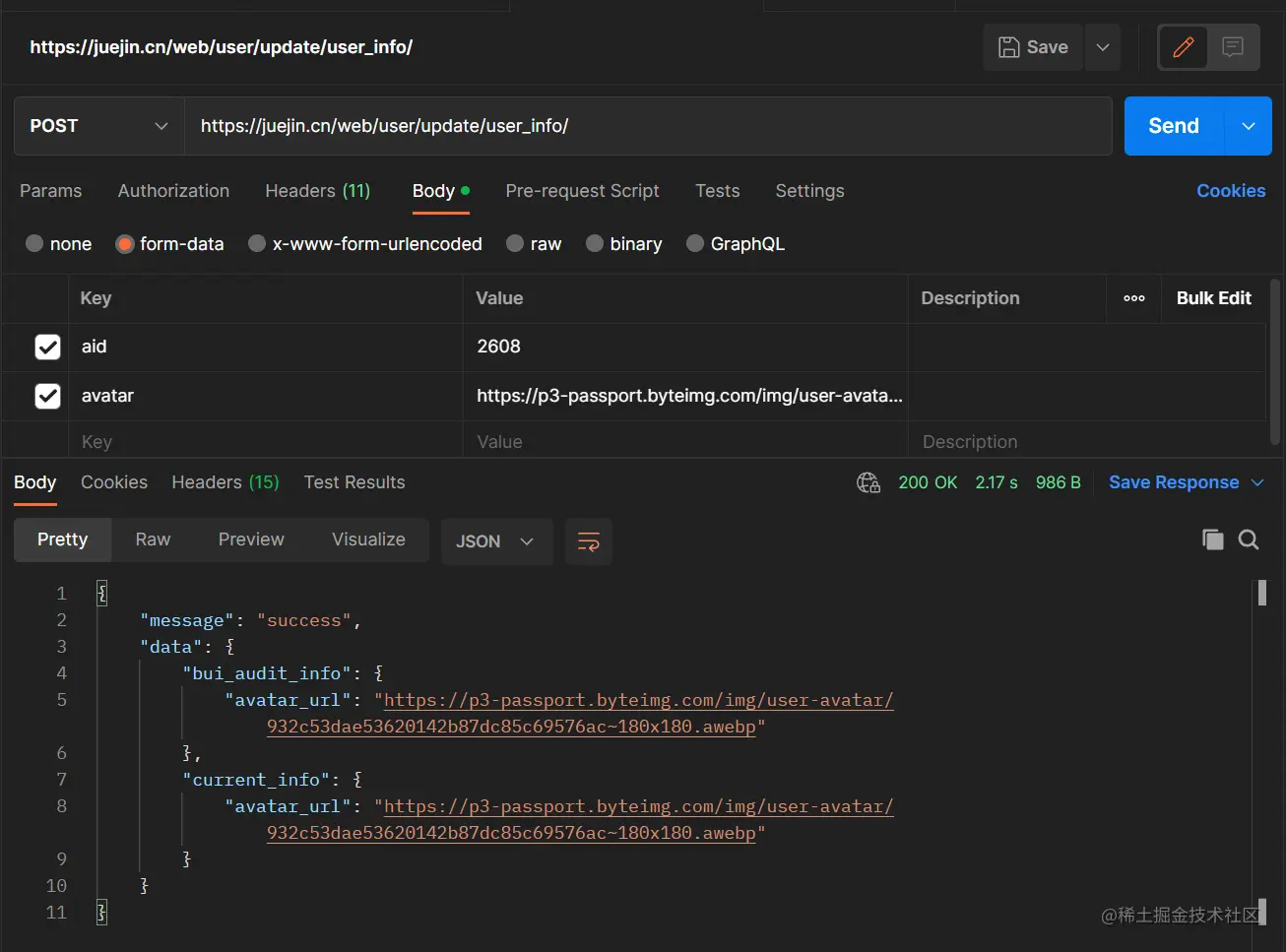Uncheck the avatar parameter checkbox

pos(47,396)
